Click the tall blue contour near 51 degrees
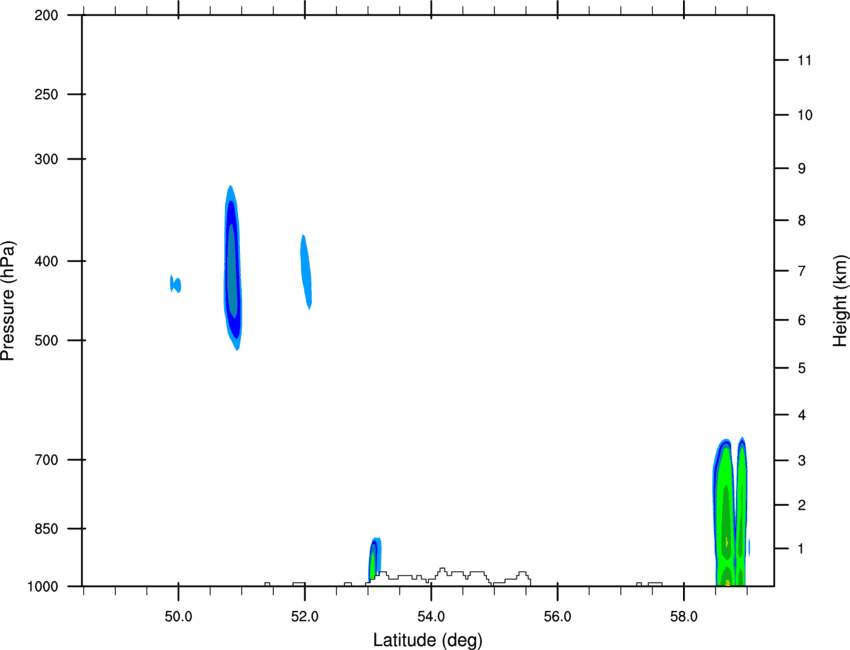The height and width of the screenshot is (650, 850). pyautogui.click(x=233, y=268)
